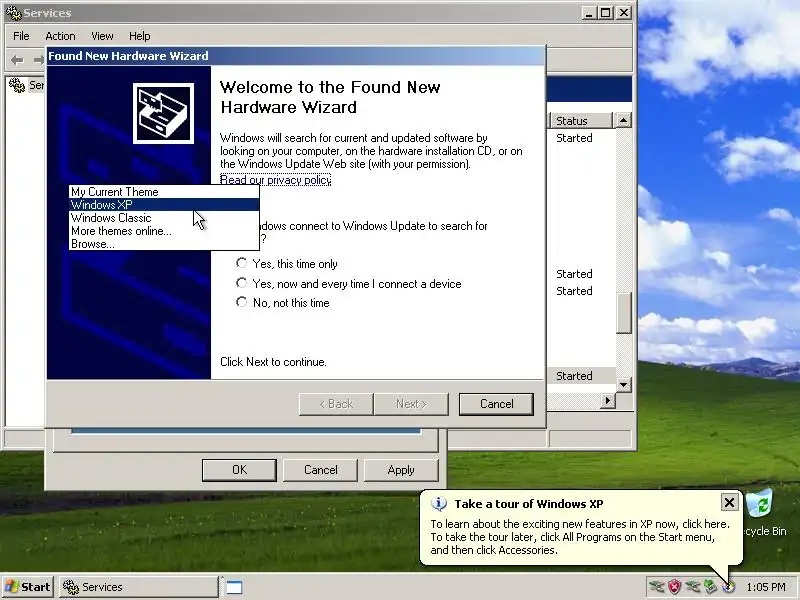Click the info icon in tour balloon

pyautogui.click(x=439, y=504)
